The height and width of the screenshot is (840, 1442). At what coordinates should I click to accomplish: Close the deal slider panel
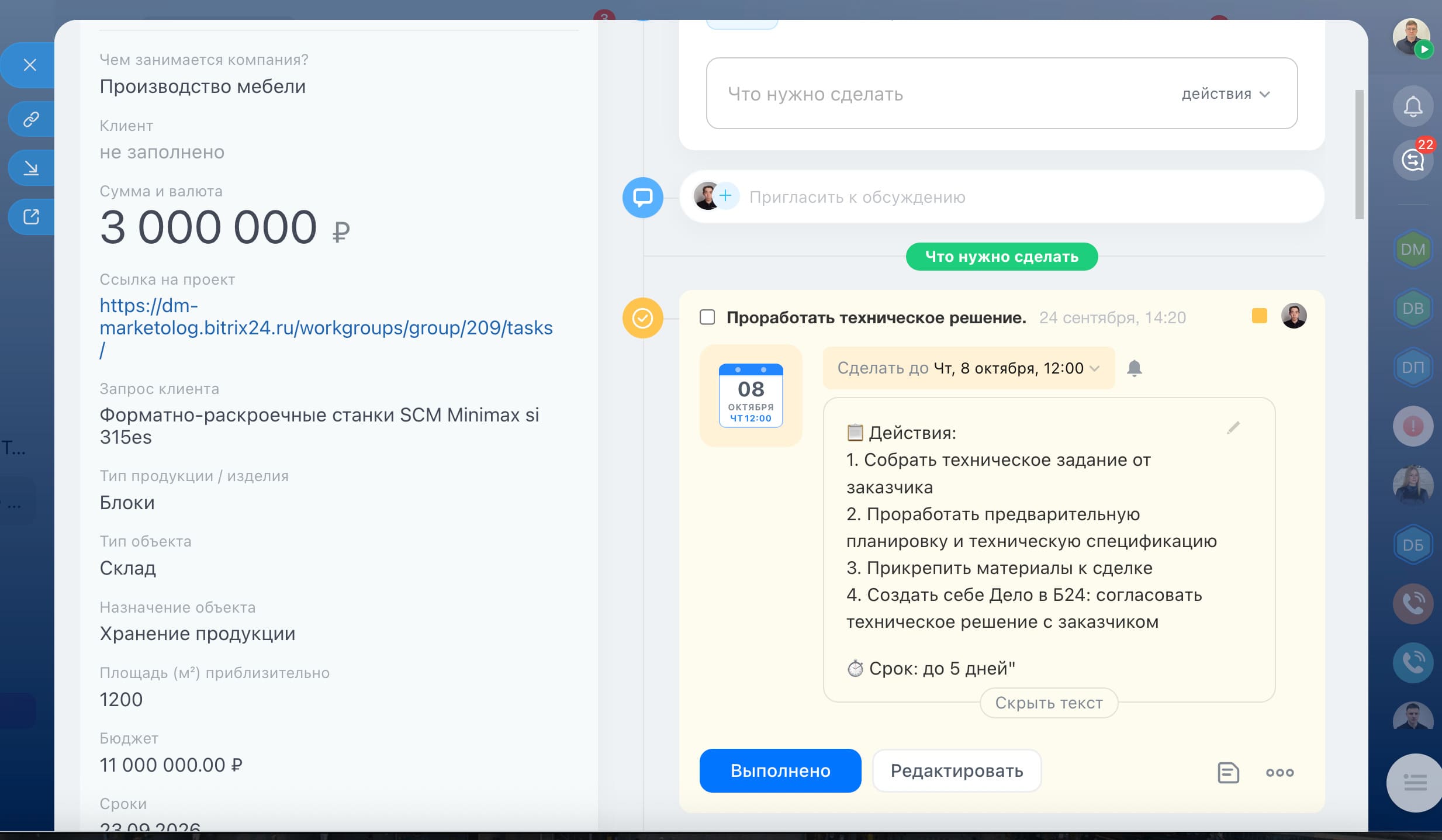(x=30, y=65)
